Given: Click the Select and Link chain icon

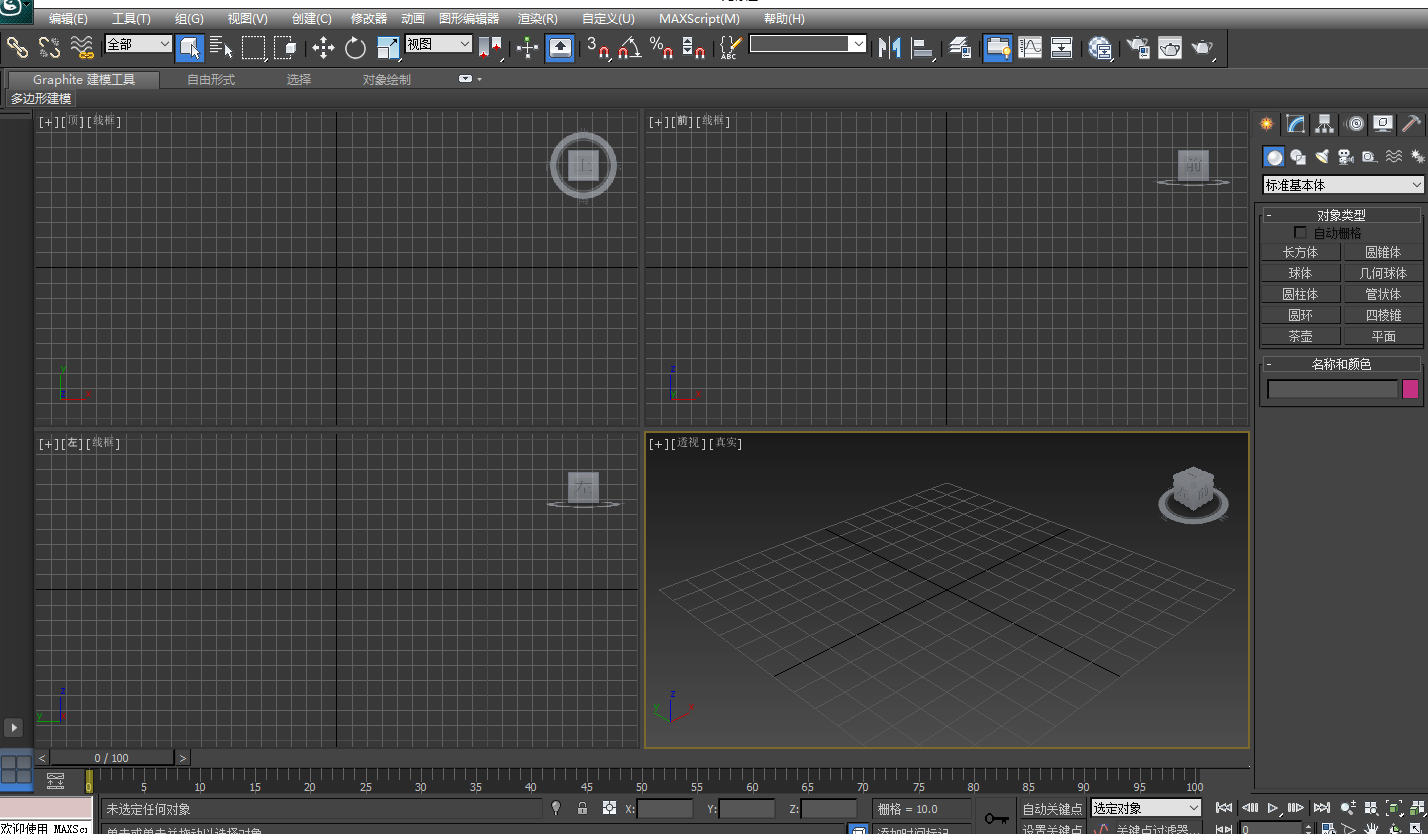Looking at the screenshot, I should point(18,47).
